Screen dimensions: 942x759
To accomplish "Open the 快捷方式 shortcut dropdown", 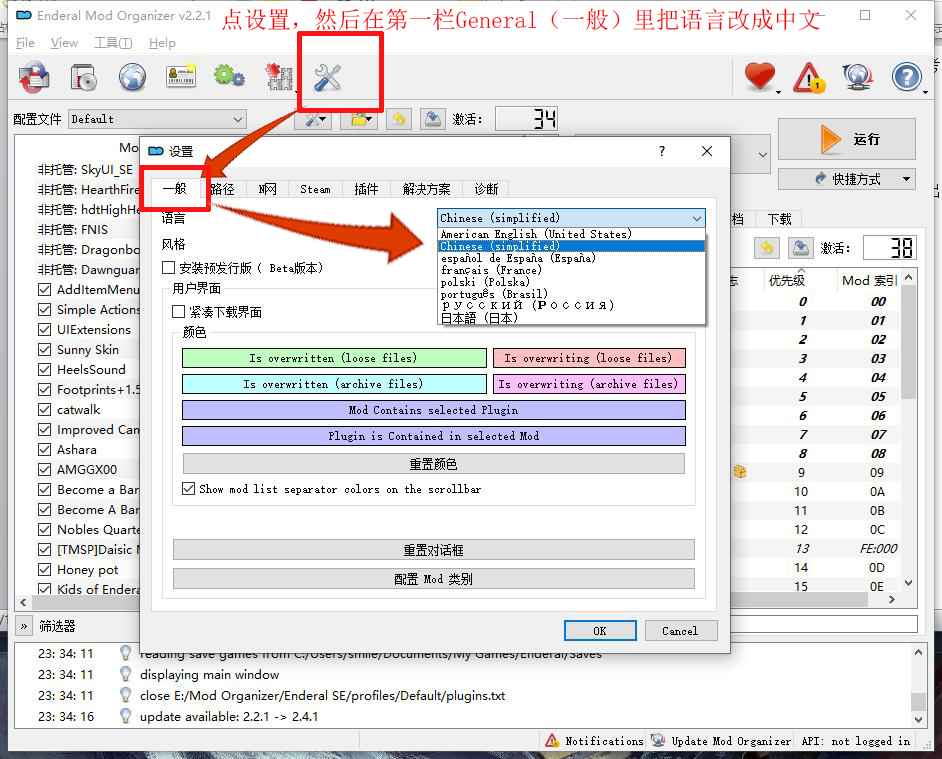I will [846, 179].
